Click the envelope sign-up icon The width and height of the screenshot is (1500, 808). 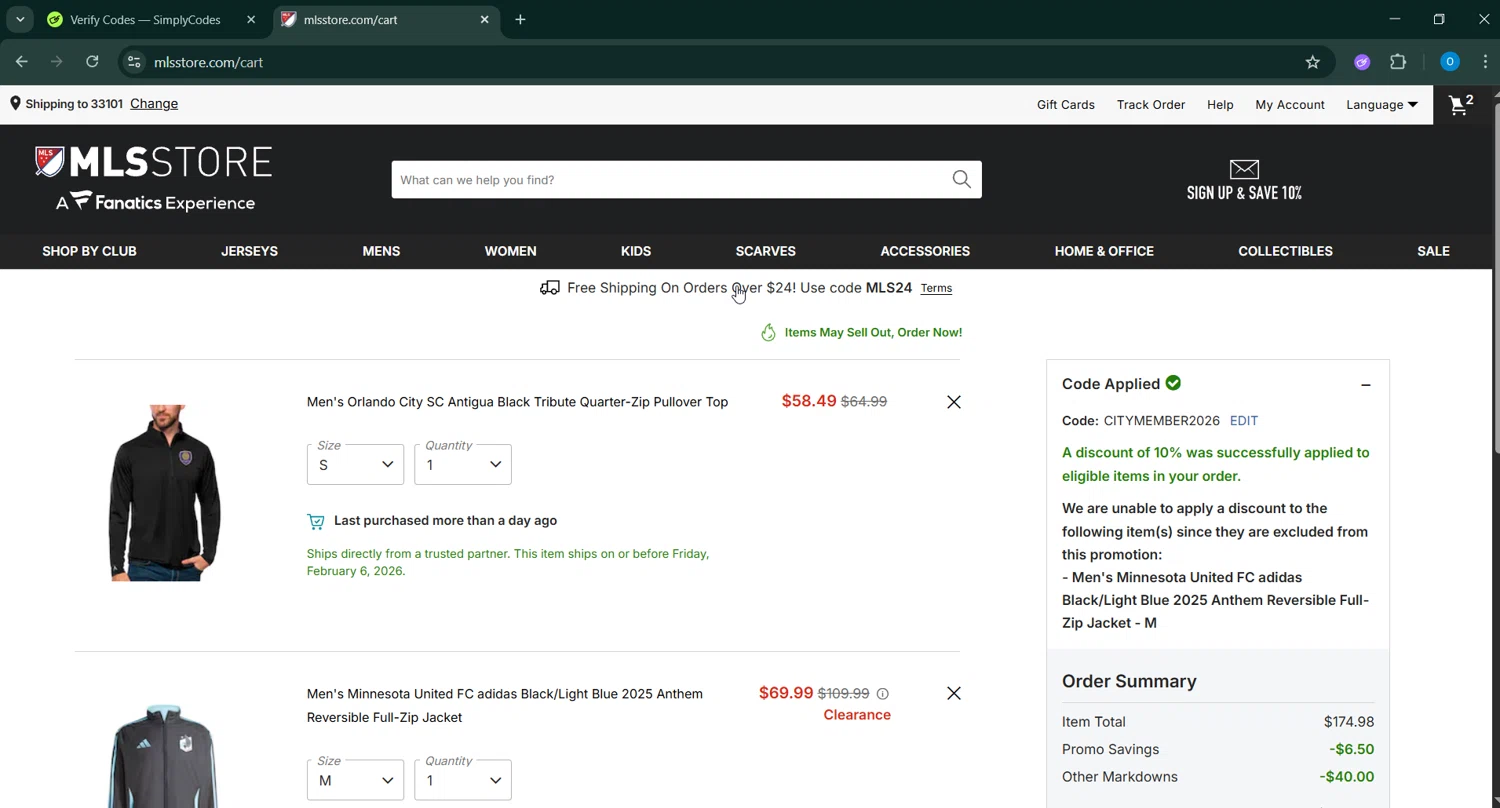click(x=1244, y=169)
